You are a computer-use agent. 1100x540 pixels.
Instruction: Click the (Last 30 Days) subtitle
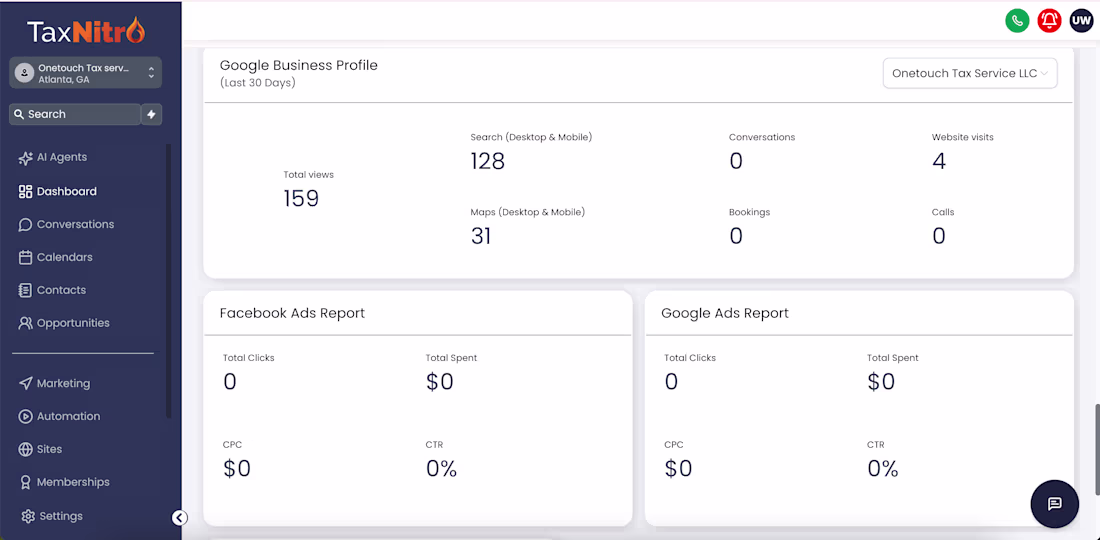click(x=257, y=83)
